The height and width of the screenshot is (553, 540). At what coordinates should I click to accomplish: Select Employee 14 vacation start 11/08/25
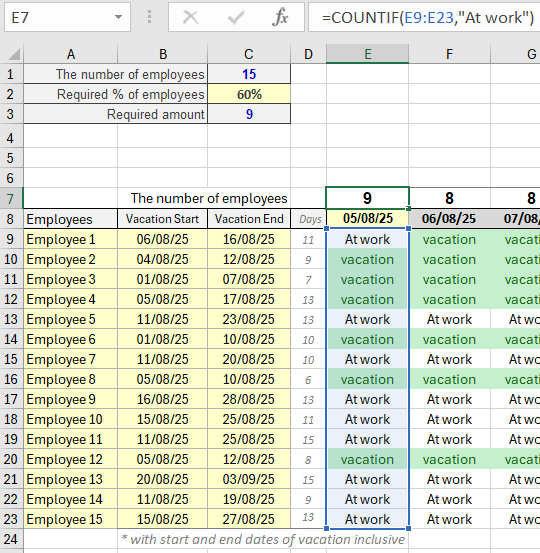163,499
